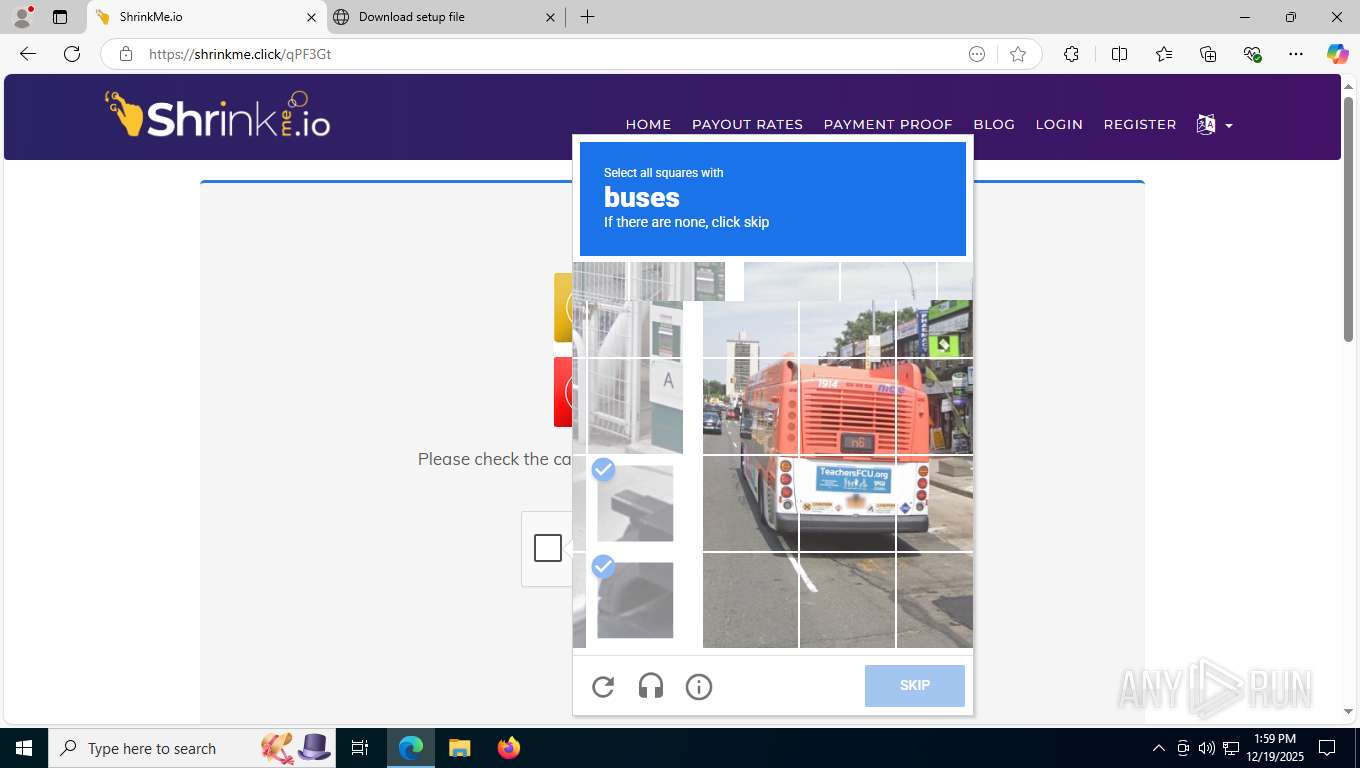Screen dimensions: 1360x768
Task: Open Windows Start menu
Action: (24, 748)
